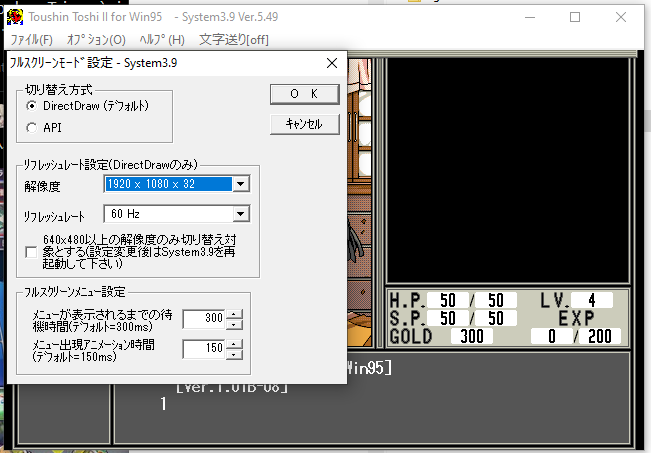Open the ヘルプ(H) menu
The width and height of the screenshot is (651, 453).
point(162,40)
